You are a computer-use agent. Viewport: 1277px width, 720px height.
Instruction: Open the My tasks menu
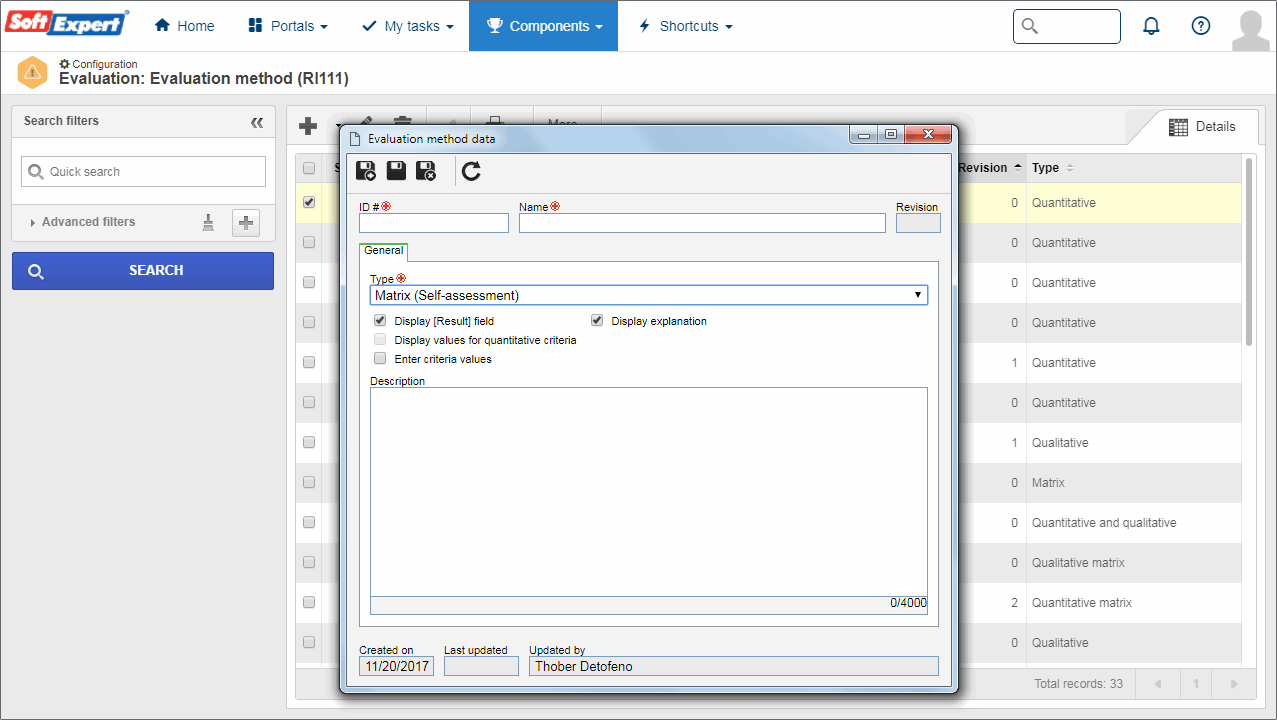(407, 26)
